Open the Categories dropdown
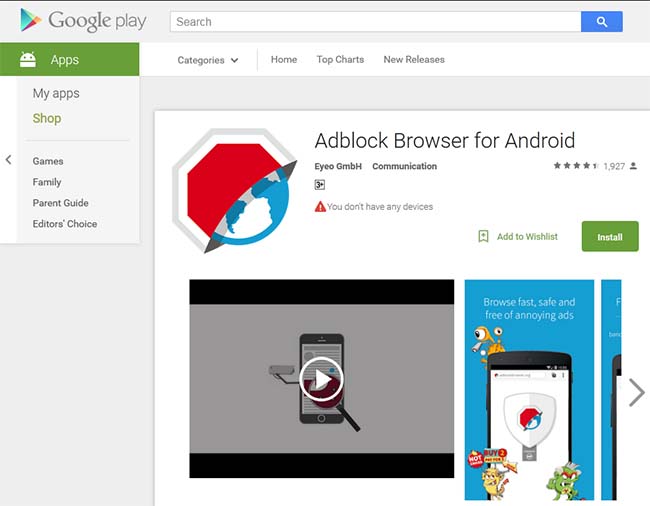Image resolution: width=650 pixels, height=506 pixels. pyautogui.click(x=208, y=60)
